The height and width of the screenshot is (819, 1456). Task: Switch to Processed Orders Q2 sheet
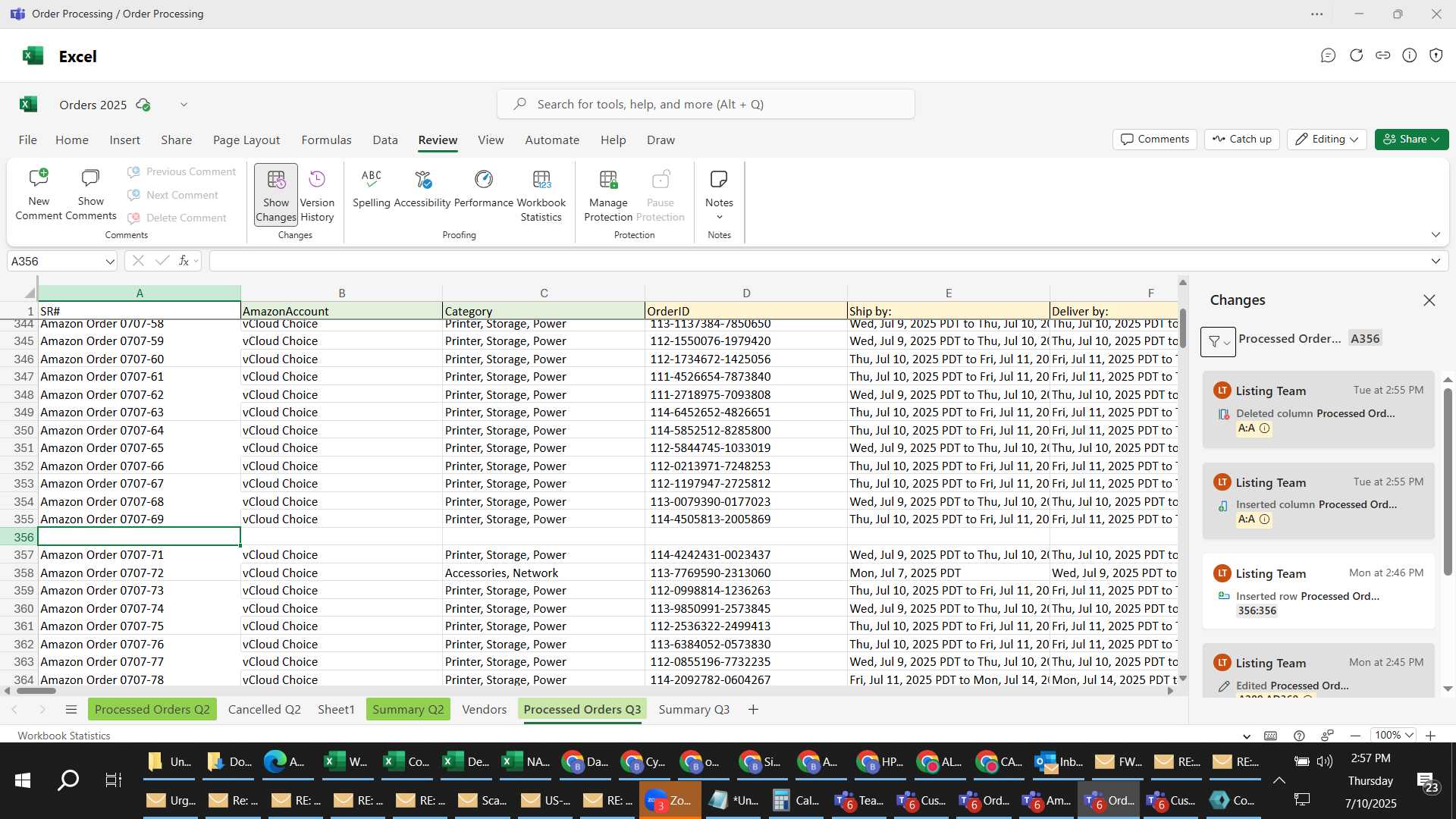click(x=152, y=710)
